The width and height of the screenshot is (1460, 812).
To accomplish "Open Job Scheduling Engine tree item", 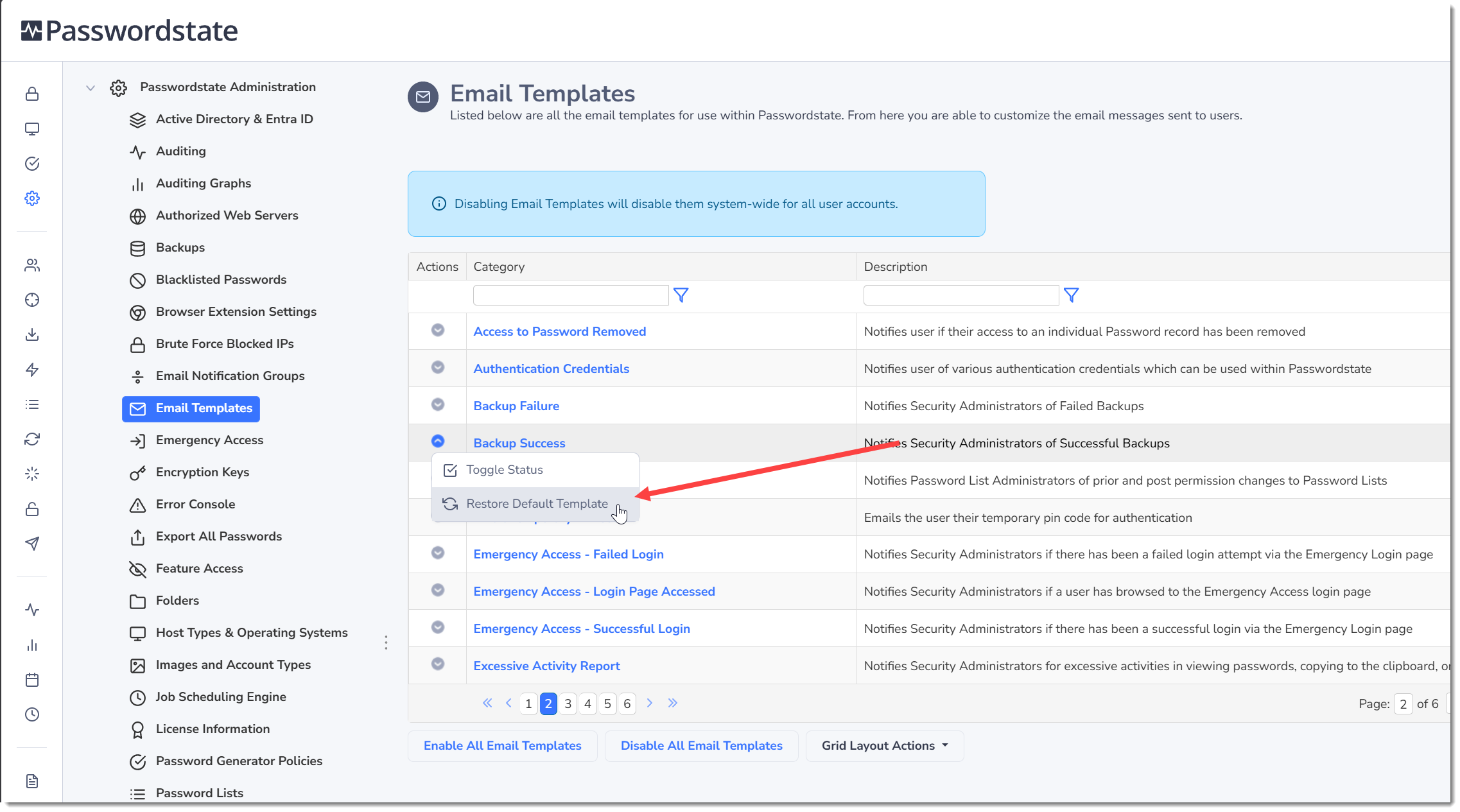I will pyautogui.click(x=220, y=697).
